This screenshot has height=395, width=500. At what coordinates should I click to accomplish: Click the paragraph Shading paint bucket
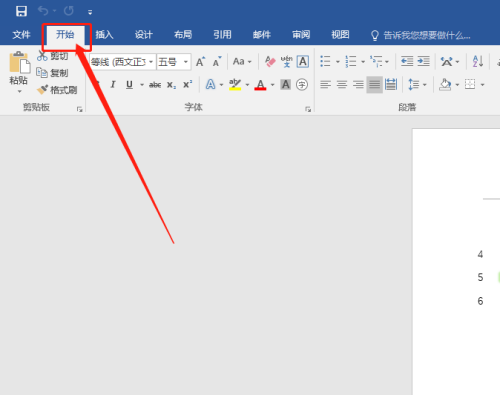click(x=445, y=85)
